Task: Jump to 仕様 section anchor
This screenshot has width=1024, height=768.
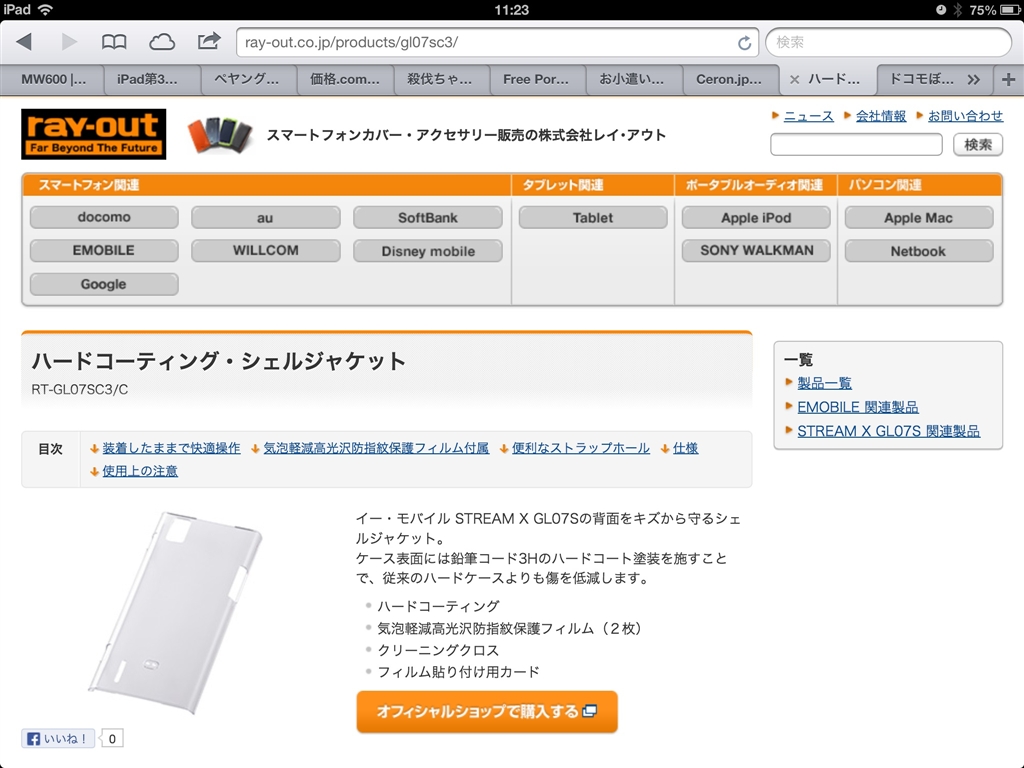Action: point(685,448)
